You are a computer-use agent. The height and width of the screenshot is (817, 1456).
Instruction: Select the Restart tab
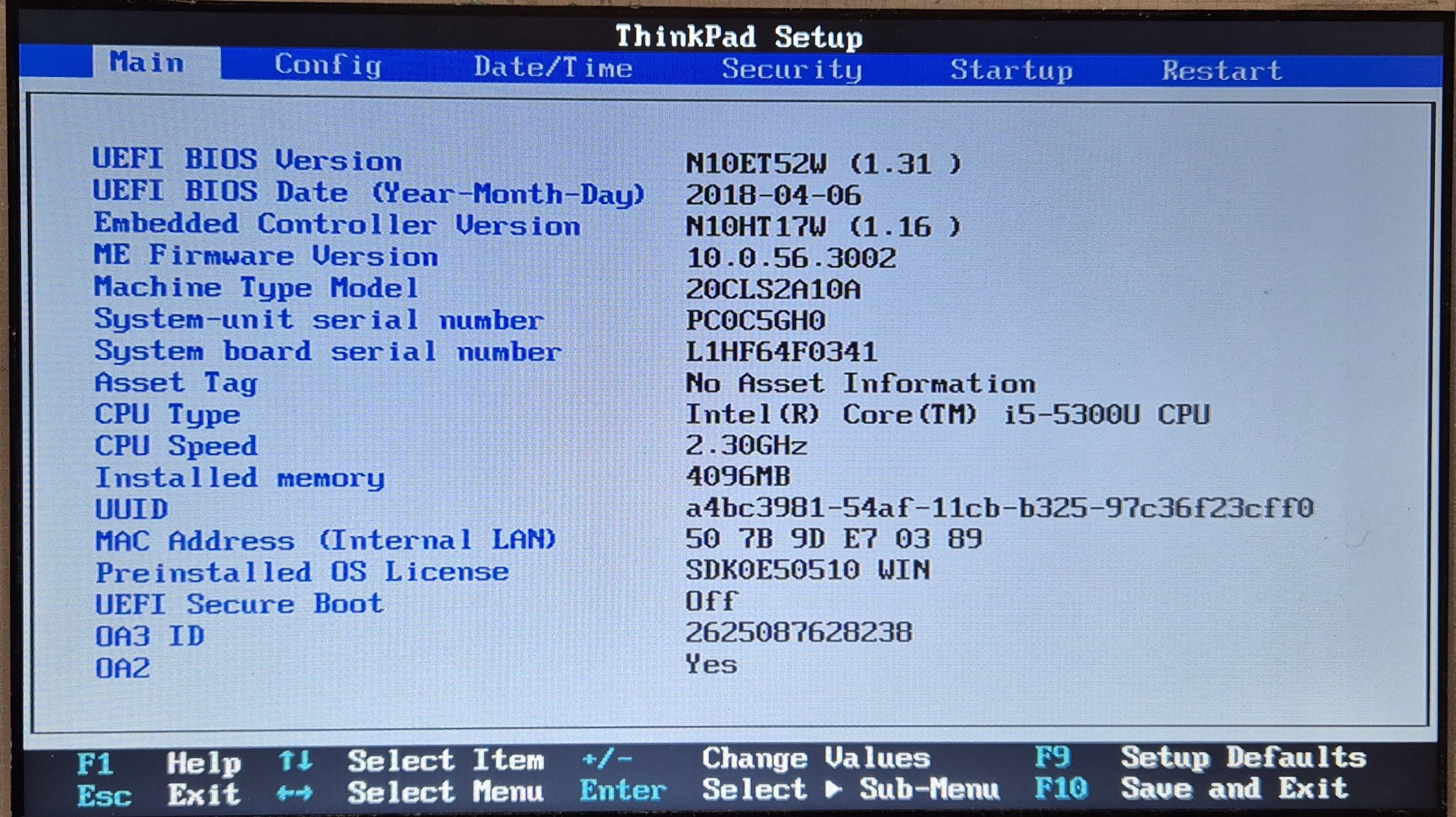(1222, 70)
